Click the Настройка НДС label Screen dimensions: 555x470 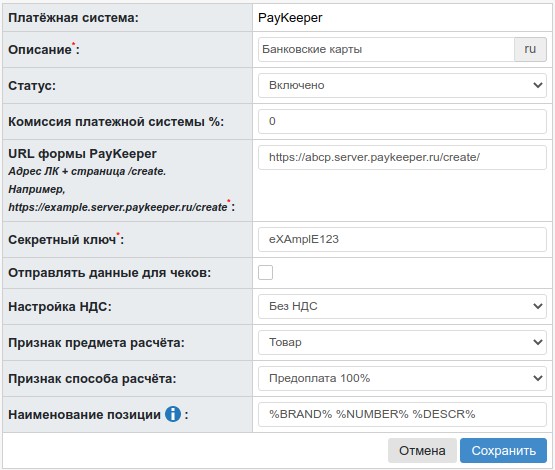point(60,306)
